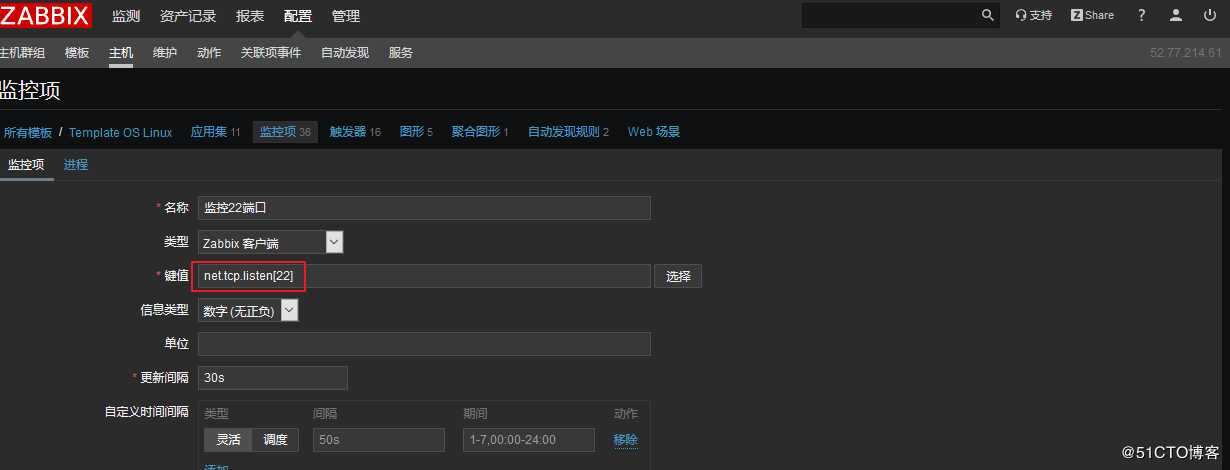Open the 报表 top menu

pos(250,16)
